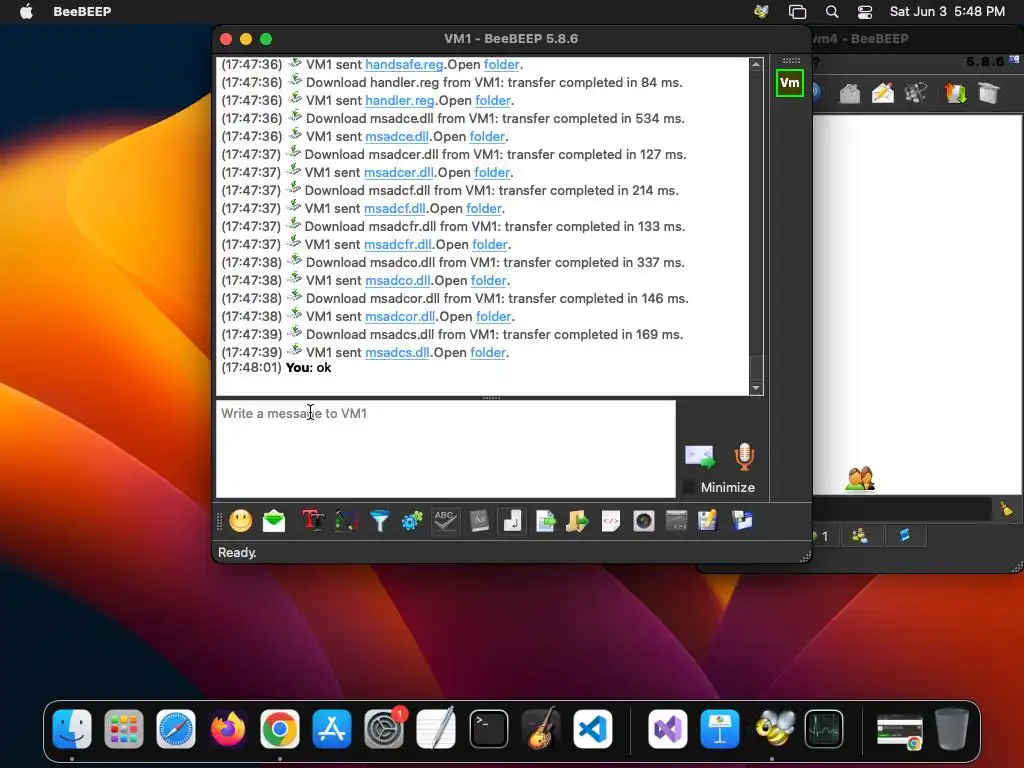Click the up/down arrows file transfer icon in vm4 window
Viewport: 1024px width, 768px height.
point(955,93)
